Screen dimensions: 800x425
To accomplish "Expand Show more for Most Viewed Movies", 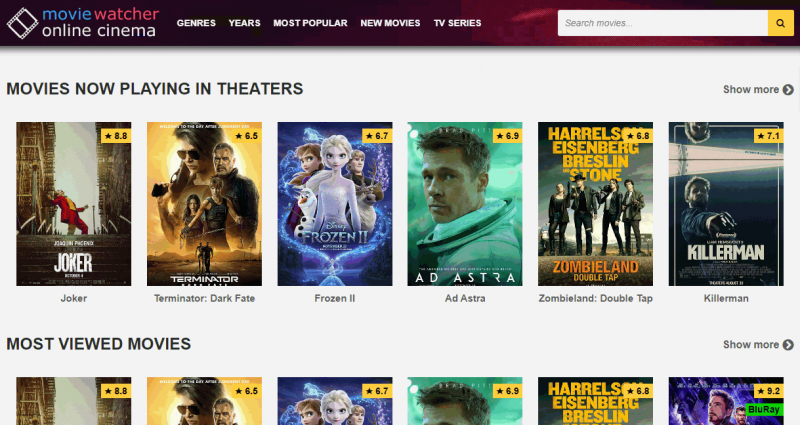I will pos(758,345).
